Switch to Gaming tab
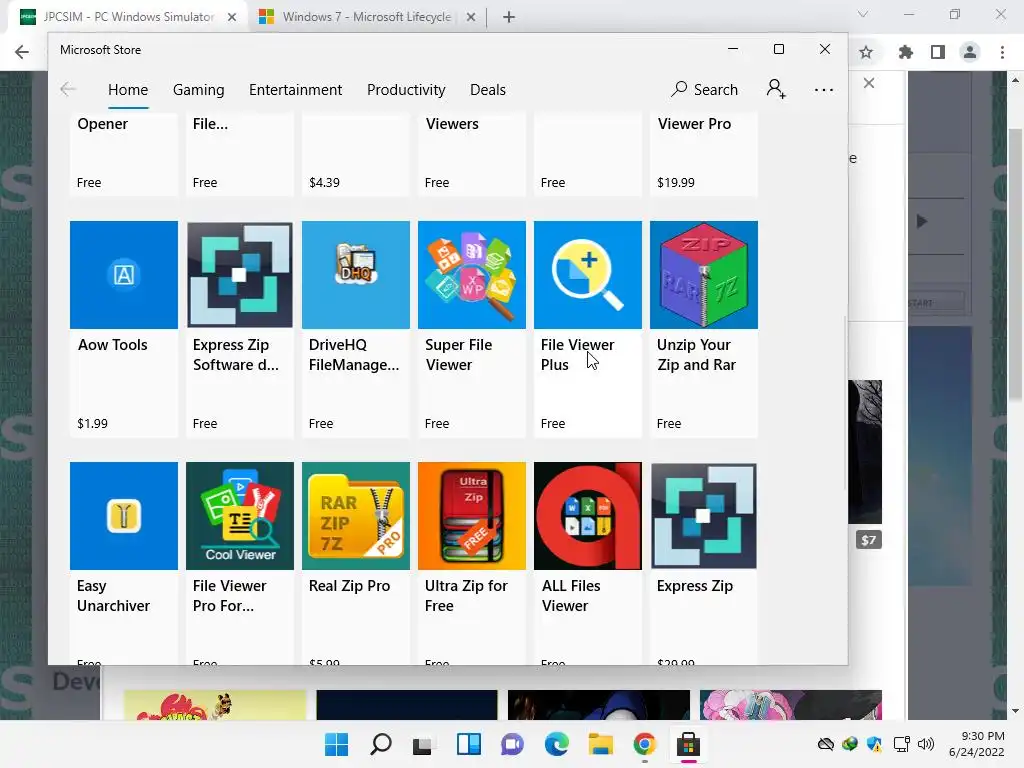The width and height of the screenshot is (1024, 768). (x=199, y=89)
